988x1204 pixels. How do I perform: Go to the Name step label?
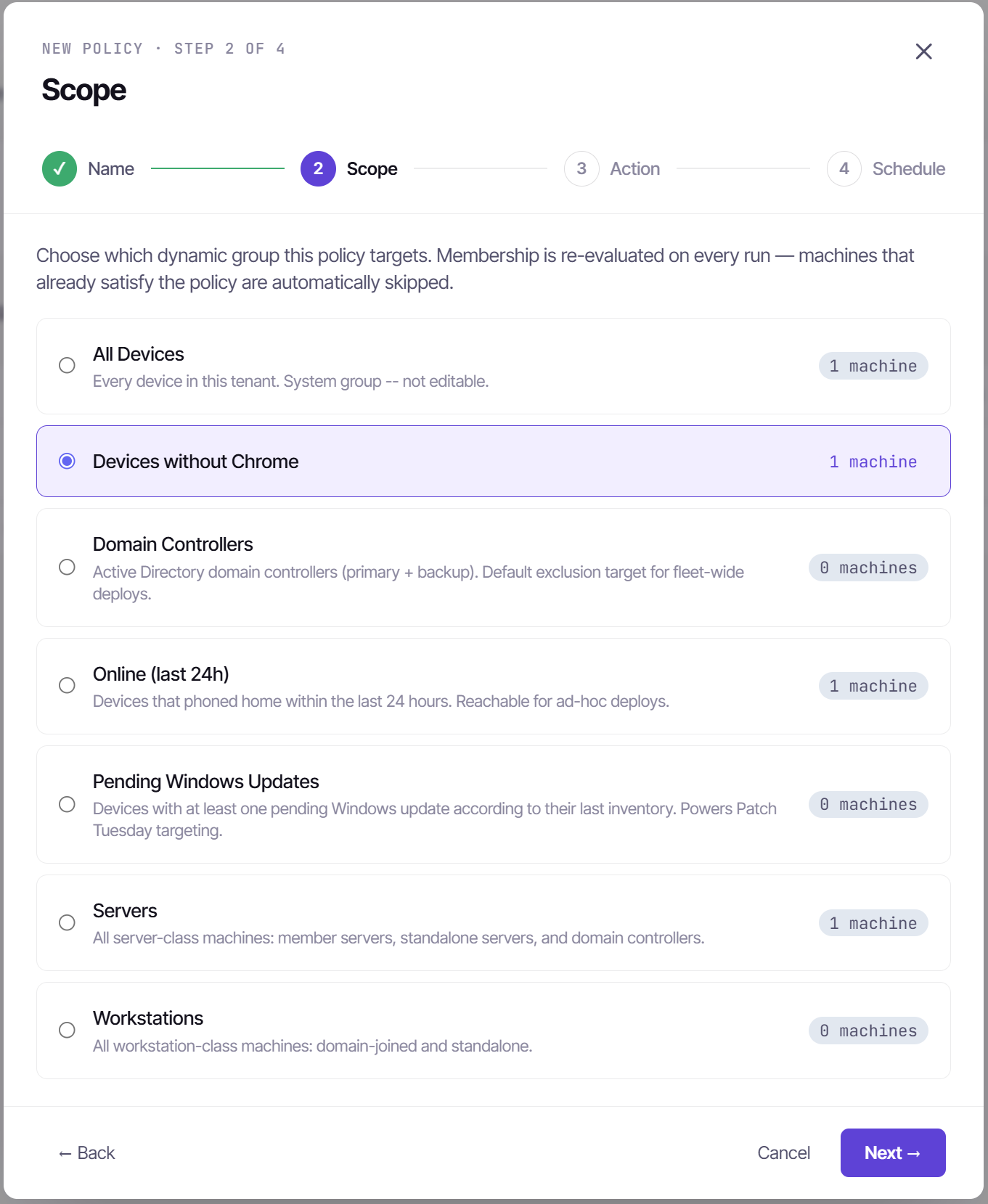click(111, 169)
